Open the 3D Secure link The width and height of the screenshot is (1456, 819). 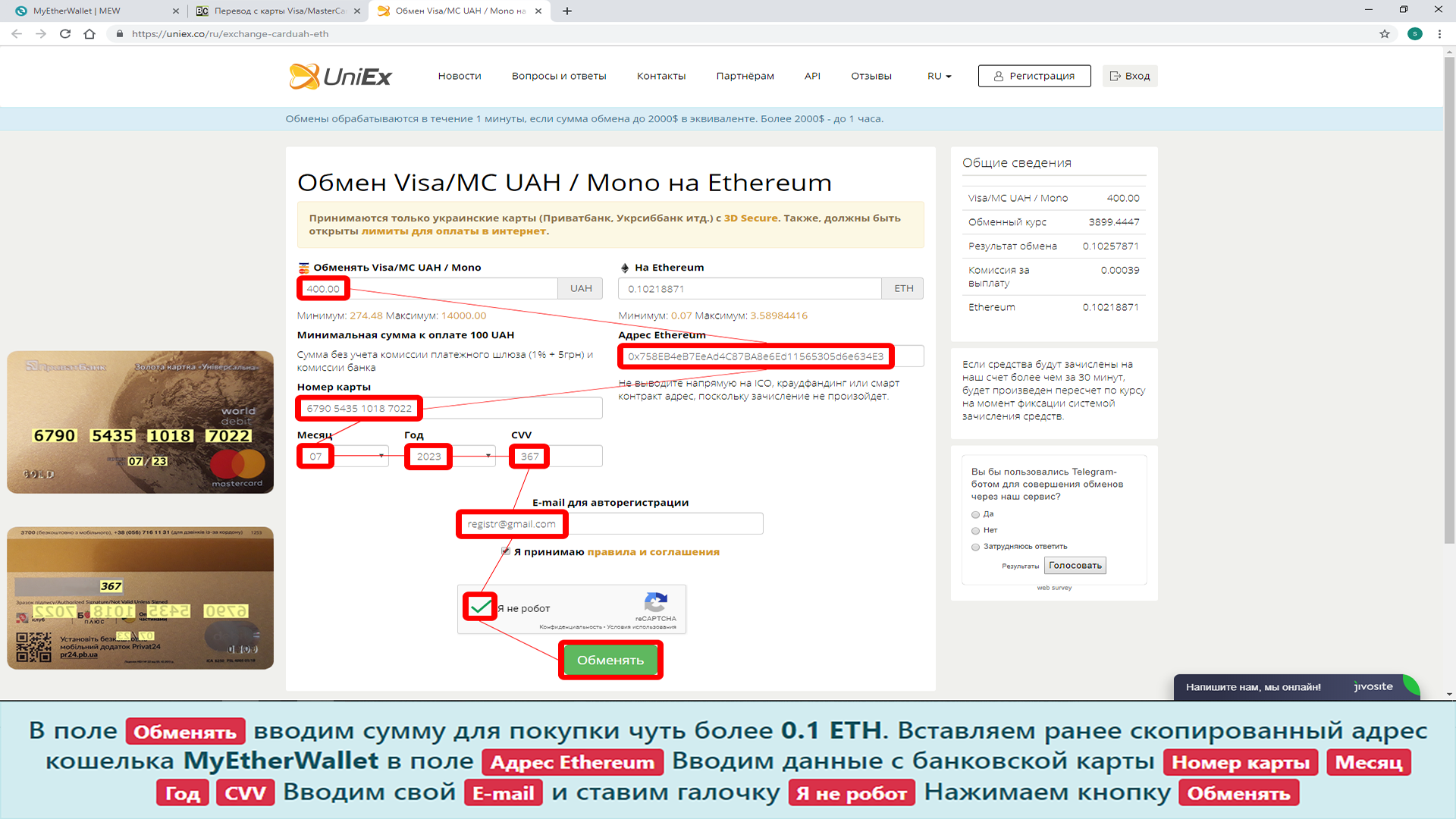point(751,218)
